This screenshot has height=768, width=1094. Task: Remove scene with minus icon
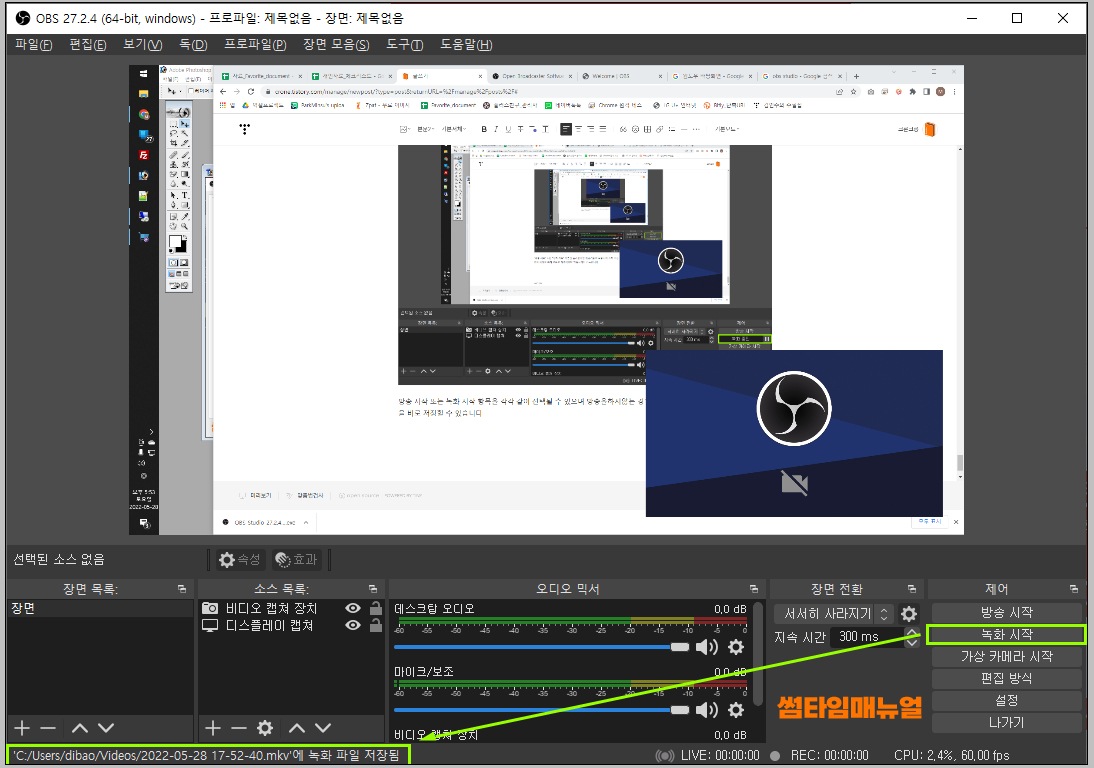point(48,728)
